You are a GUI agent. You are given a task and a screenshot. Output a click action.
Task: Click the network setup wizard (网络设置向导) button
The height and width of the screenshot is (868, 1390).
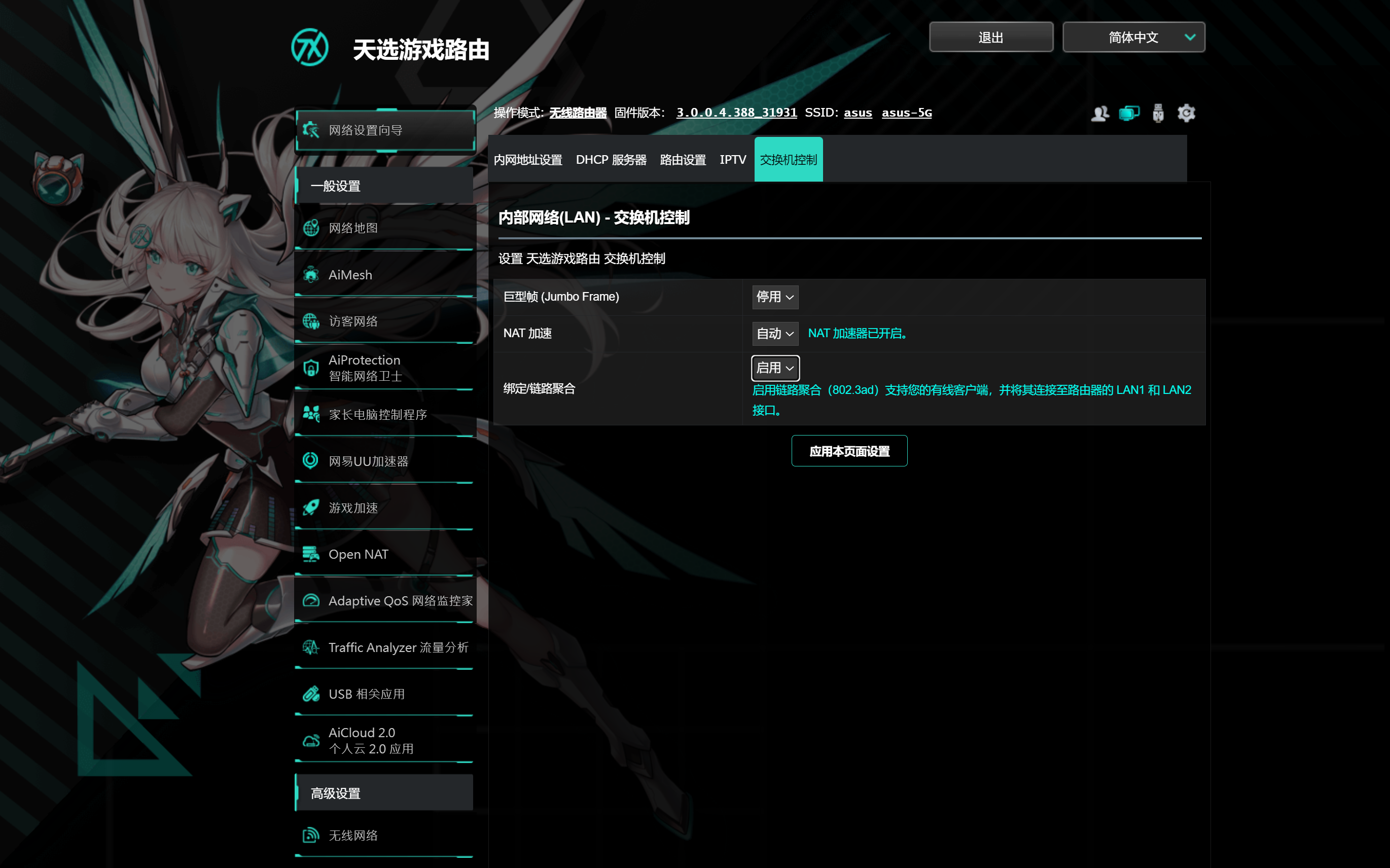[385, 130]
